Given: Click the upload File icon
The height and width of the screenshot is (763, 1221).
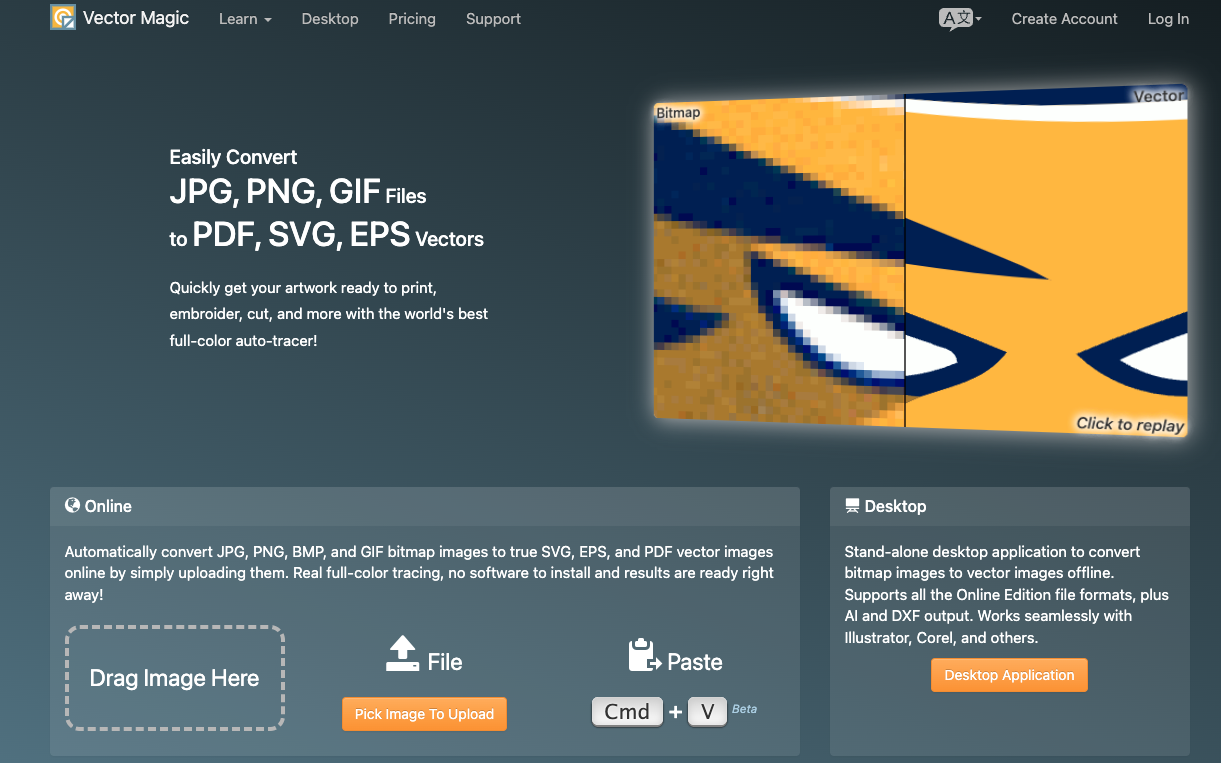Looking at the screenshot, I should pos(402,653).
